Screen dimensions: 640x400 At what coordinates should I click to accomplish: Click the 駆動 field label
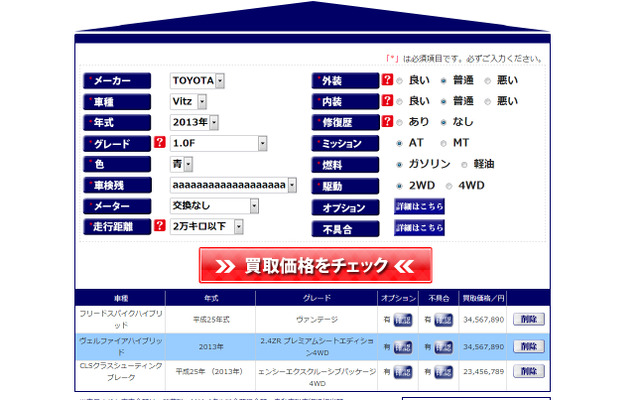(345, 186)
